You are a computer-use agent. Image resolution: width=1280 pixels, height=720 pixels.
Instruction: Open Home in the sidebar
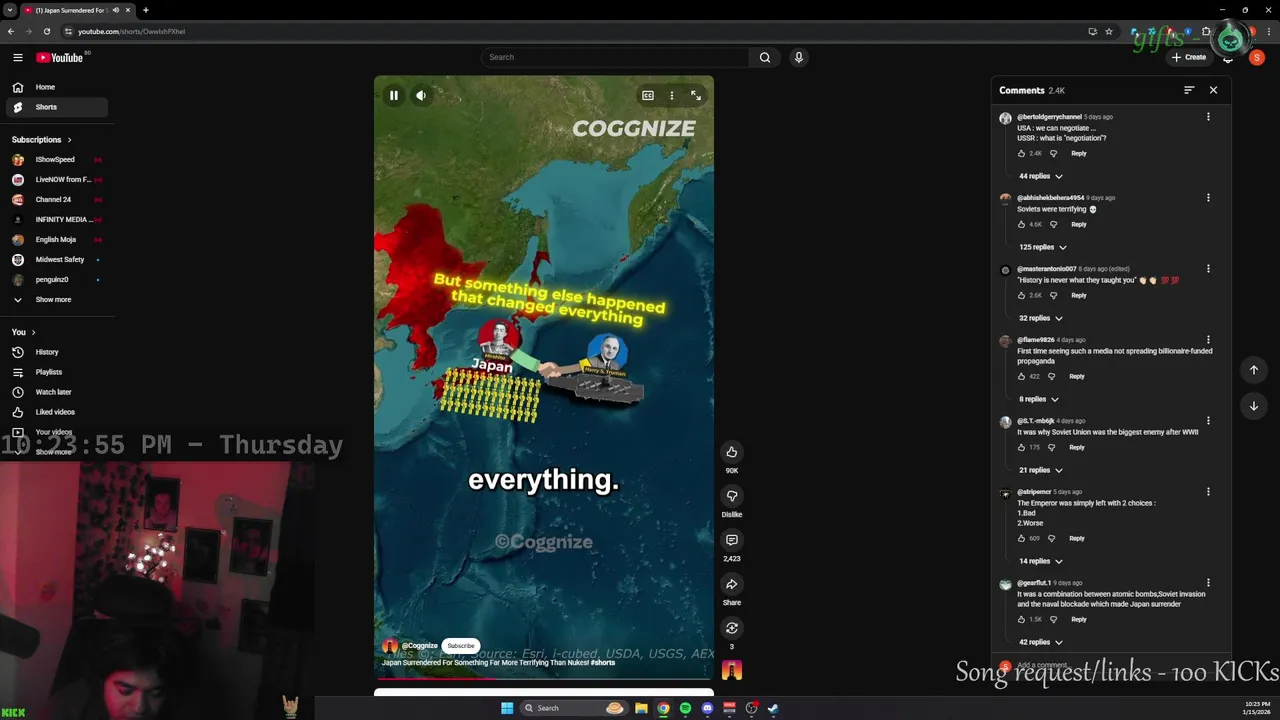tap(57, 87)
